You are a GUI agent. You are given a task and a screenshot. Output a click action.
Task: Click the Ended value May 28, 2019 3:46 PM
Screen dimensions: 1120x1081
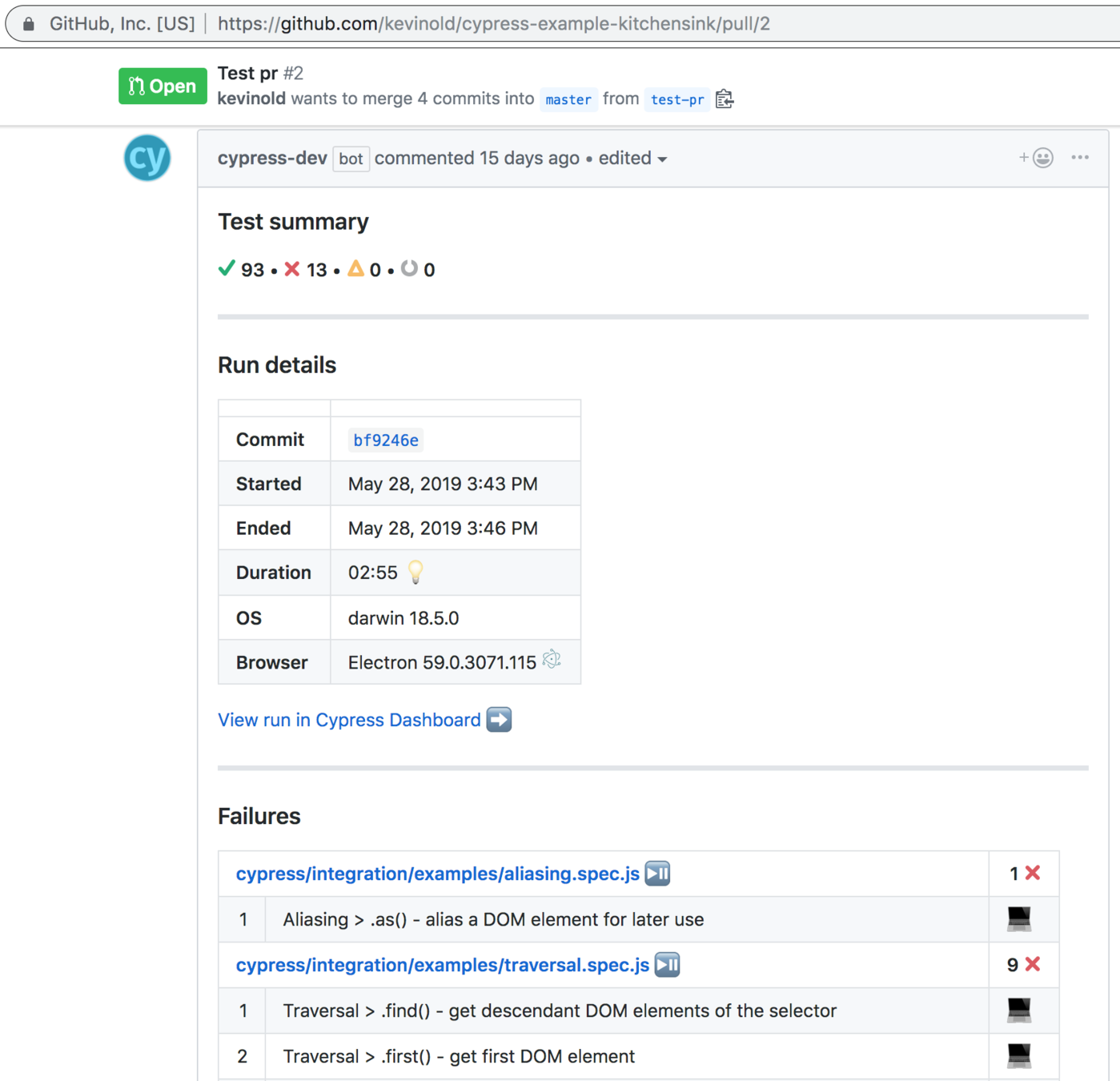(443, 528)
